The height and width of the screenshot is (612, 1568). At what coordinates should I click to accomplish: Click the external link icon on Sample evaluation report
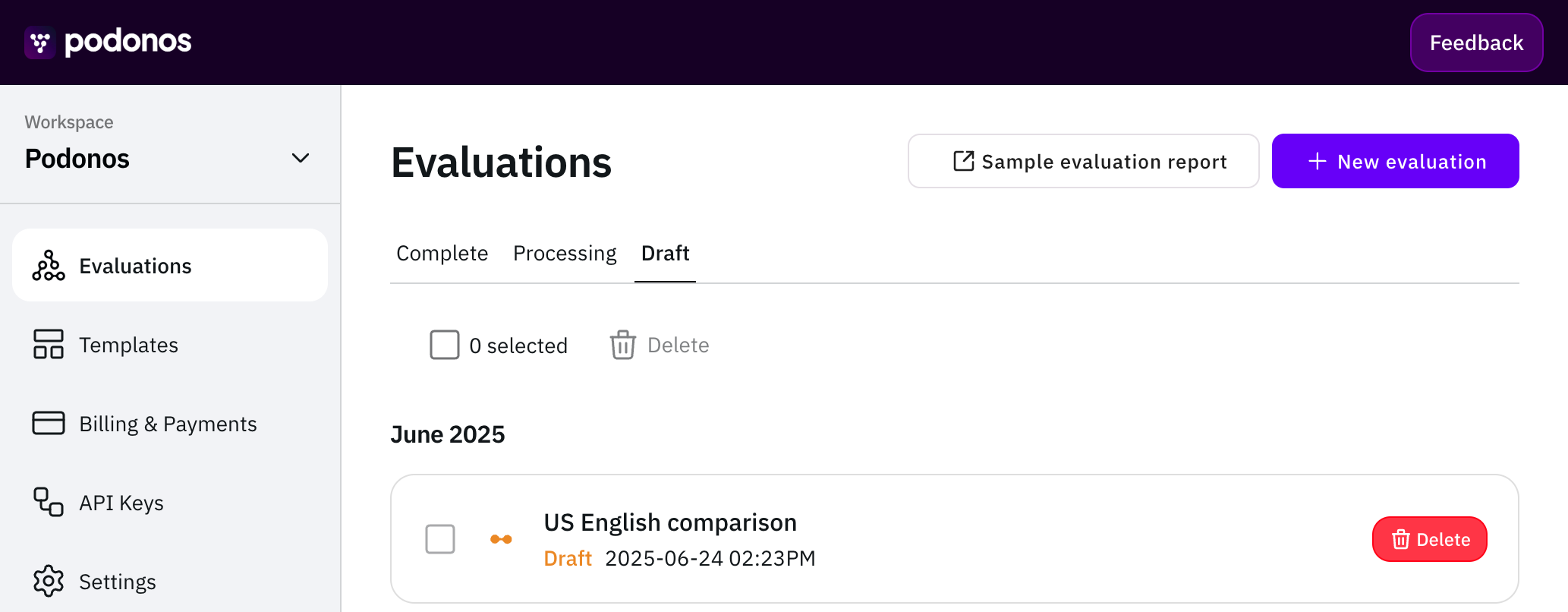tap(964, 161)
